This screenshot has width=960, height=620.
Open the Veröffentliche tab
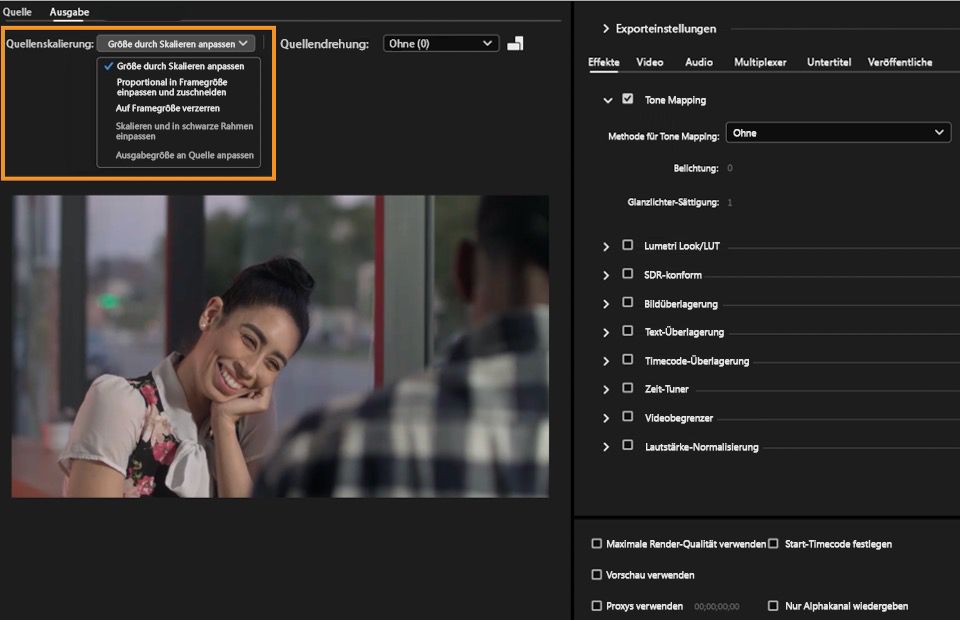pyautogui.click(x=900, y=62)
